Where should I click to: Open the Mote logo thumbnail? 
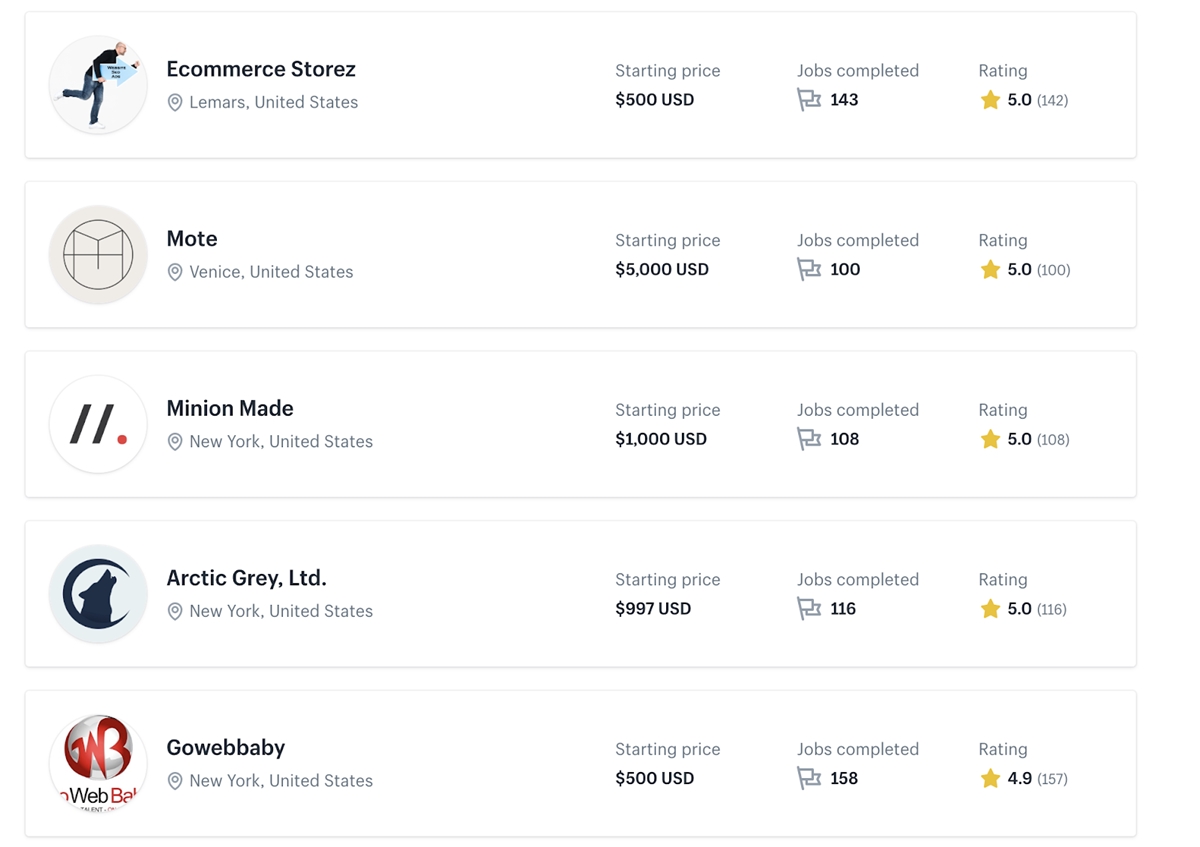(98, 255)
